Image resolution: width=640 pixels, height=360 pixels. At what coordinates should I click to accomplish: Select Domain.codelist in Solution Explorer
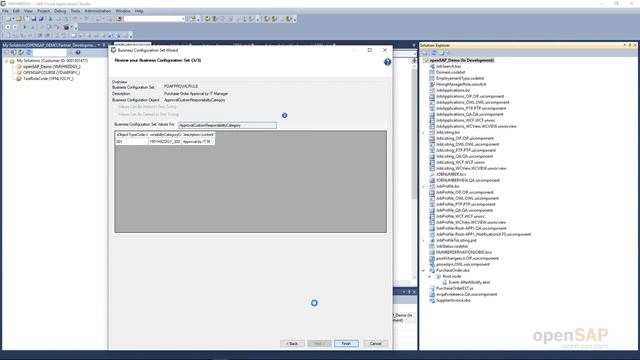450,72
